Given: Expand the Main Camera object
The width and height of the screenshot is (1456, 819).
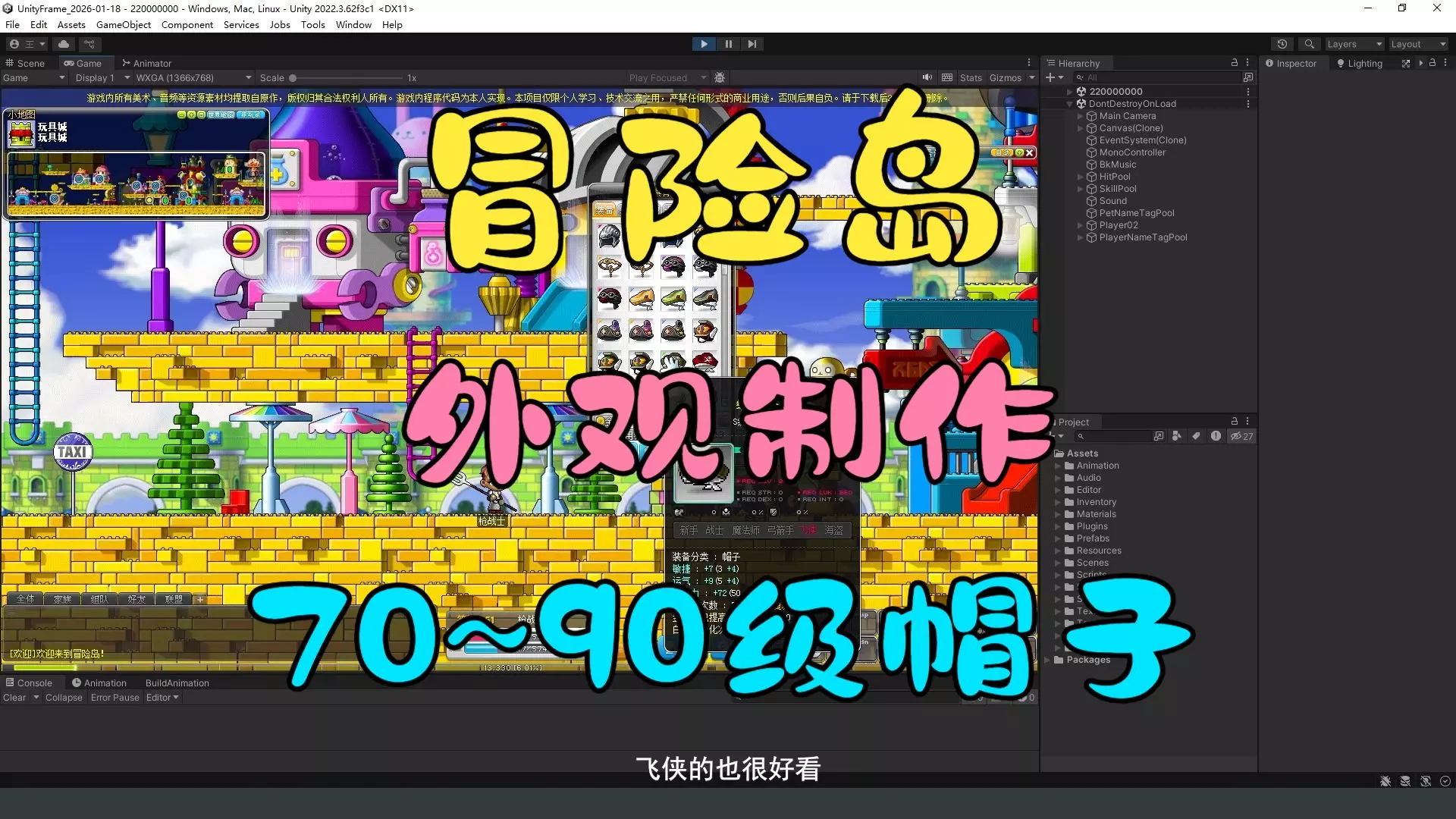Looking at the screenshot, I should tap(1080, 116).
